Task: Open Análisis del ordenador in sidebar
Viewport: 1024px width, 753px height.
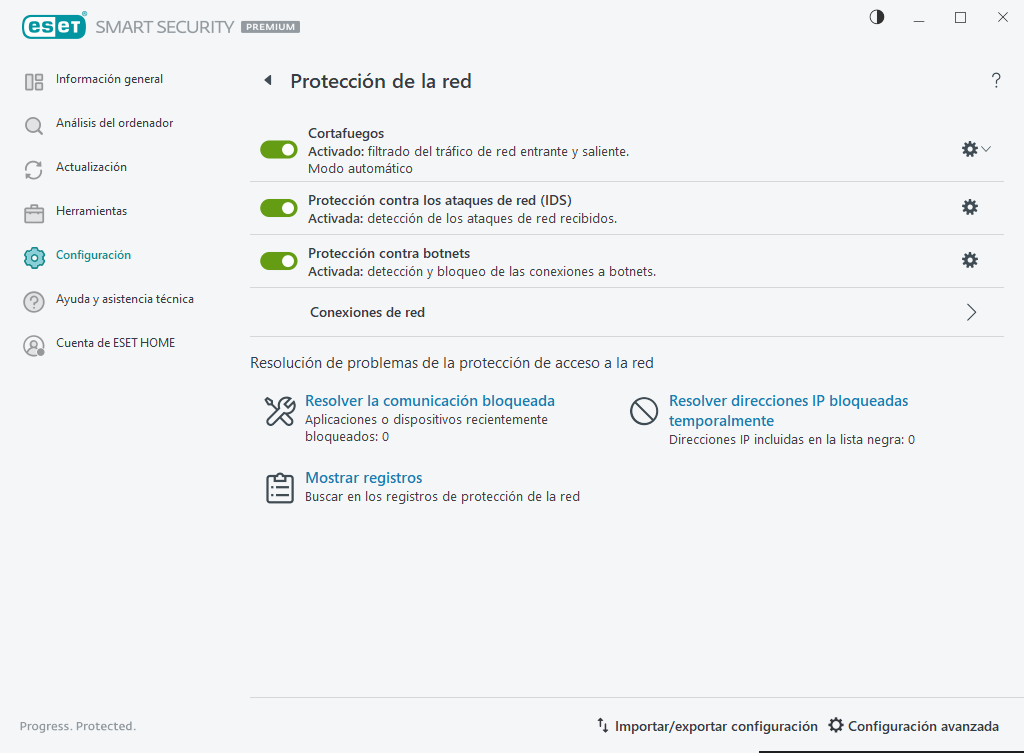Action: click(x=114, y=123)
